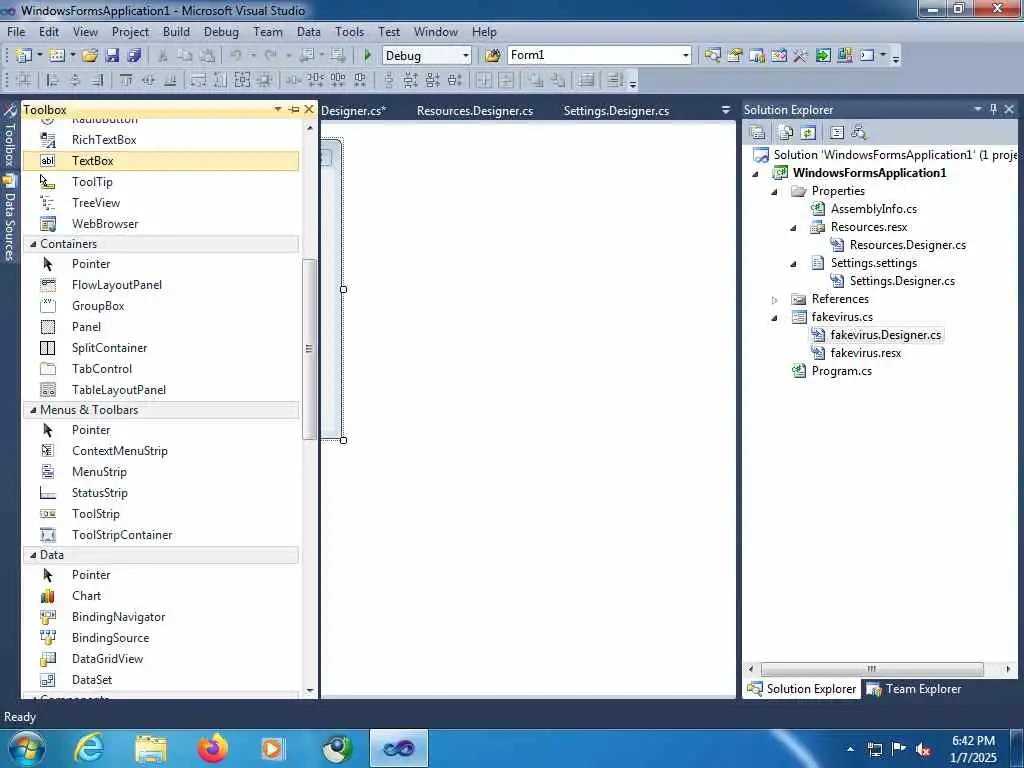Open the document tab list dropdown arrow
Image resolution: width=1024 pixels, height=768 pixels.
(x=726, y=110)
